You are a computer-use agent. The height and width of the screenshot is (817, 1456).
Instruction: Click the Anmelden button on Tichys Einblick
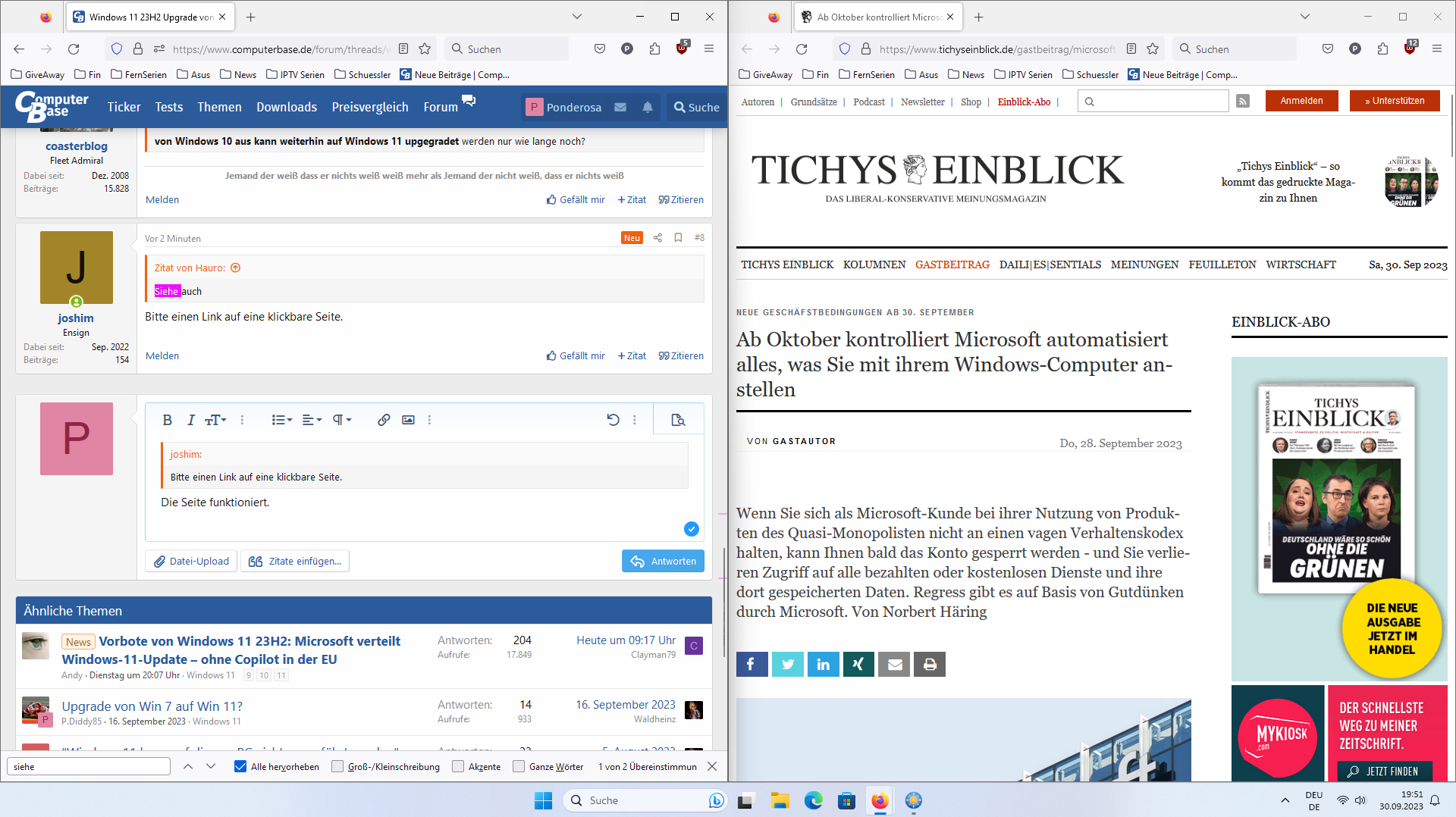coord(1302,101)
